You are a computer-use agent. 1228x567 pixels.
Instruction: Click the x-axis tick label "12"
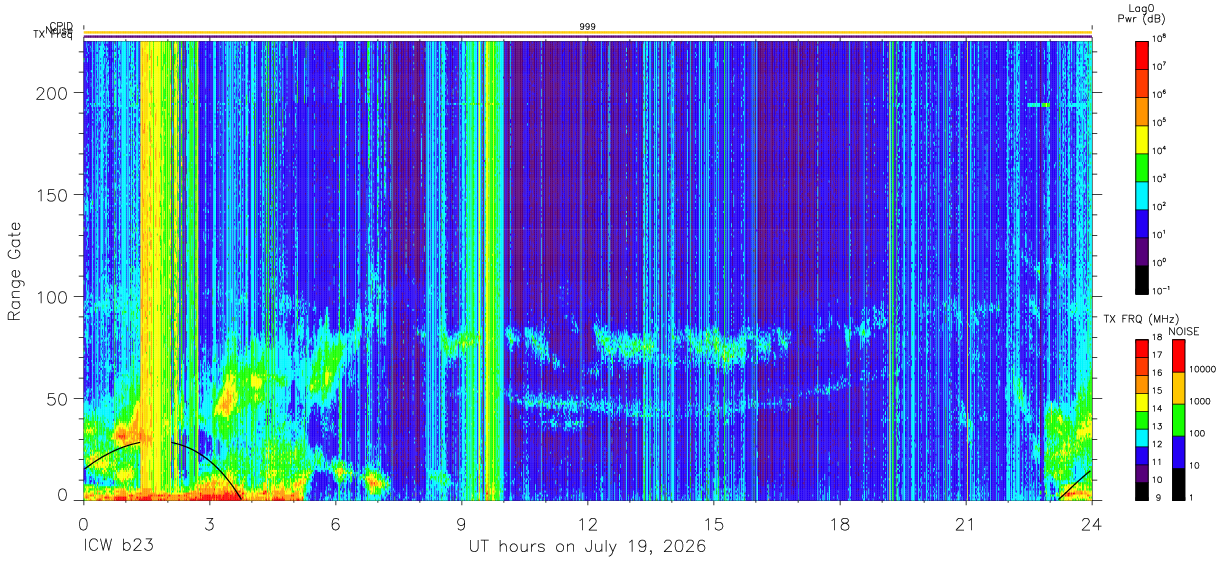pyautogui.click(x=588, y=524)
